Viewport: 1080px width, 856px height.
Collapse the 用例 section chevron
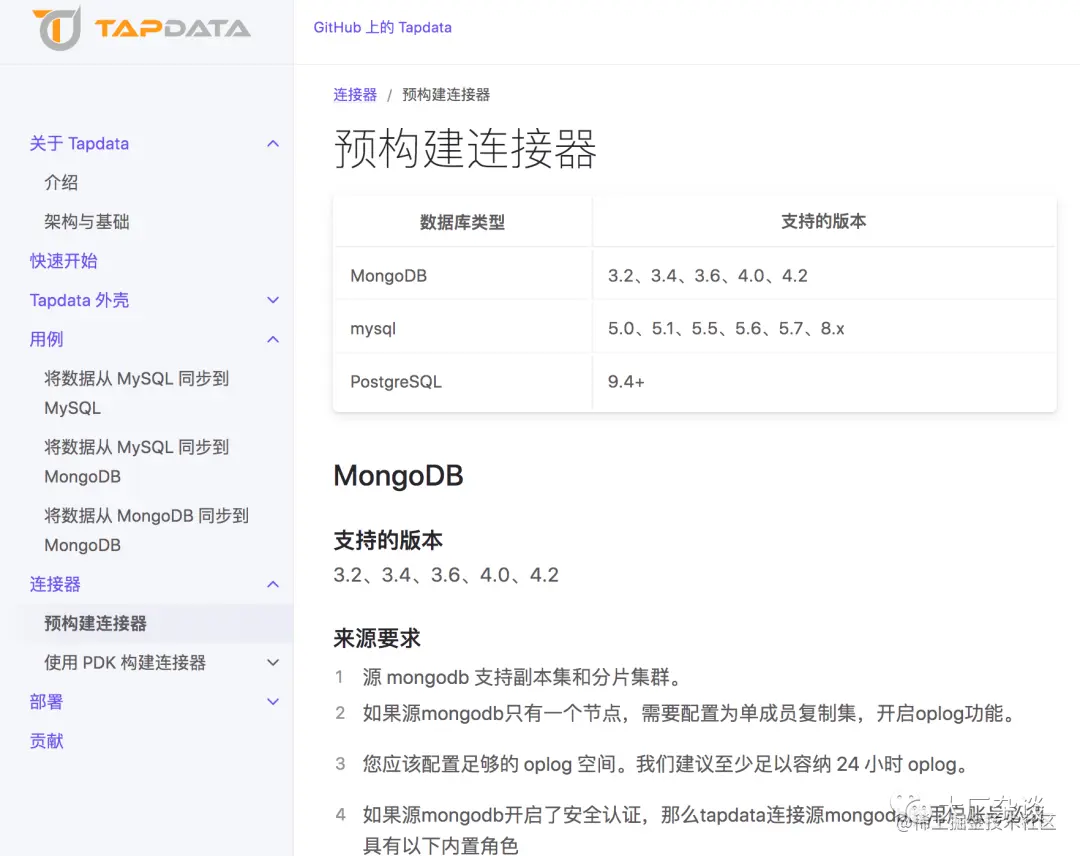[x=273, y=340]
